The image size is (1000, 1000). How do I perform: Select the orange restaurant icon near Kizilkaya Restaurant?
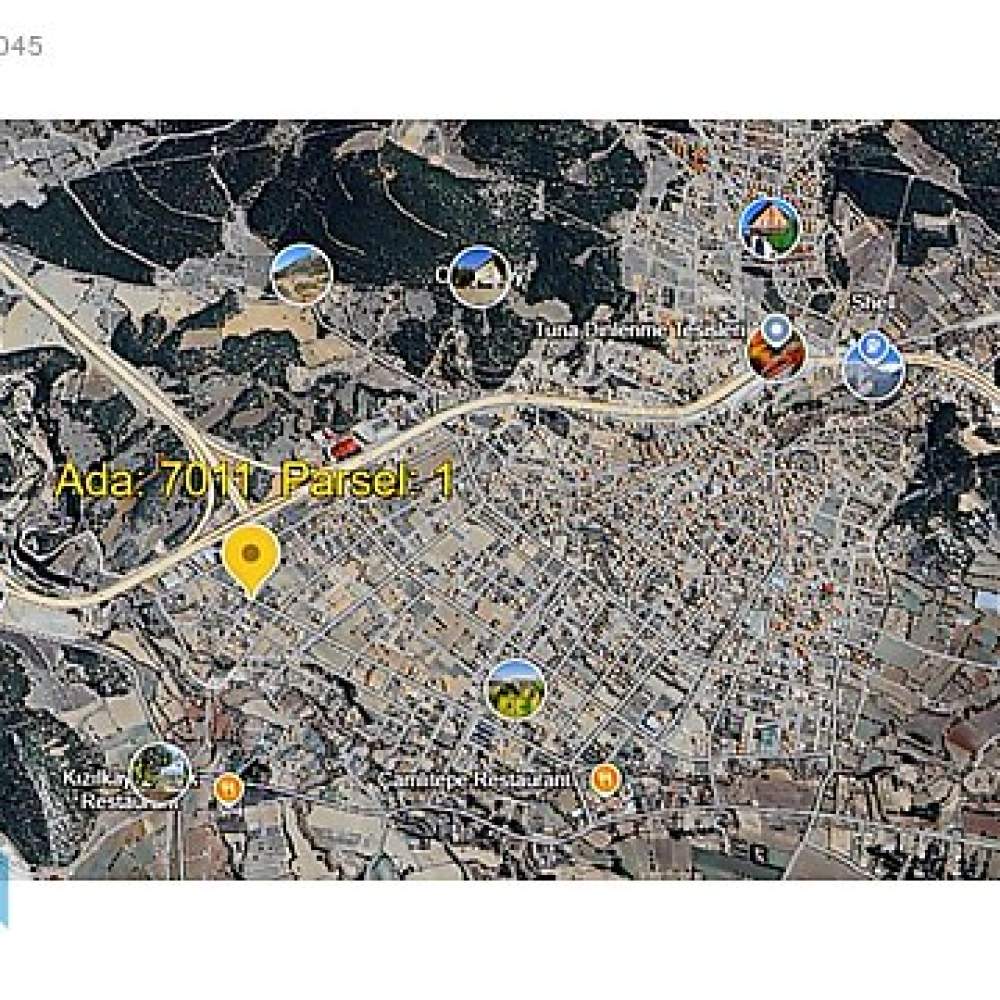coord(228,788)
